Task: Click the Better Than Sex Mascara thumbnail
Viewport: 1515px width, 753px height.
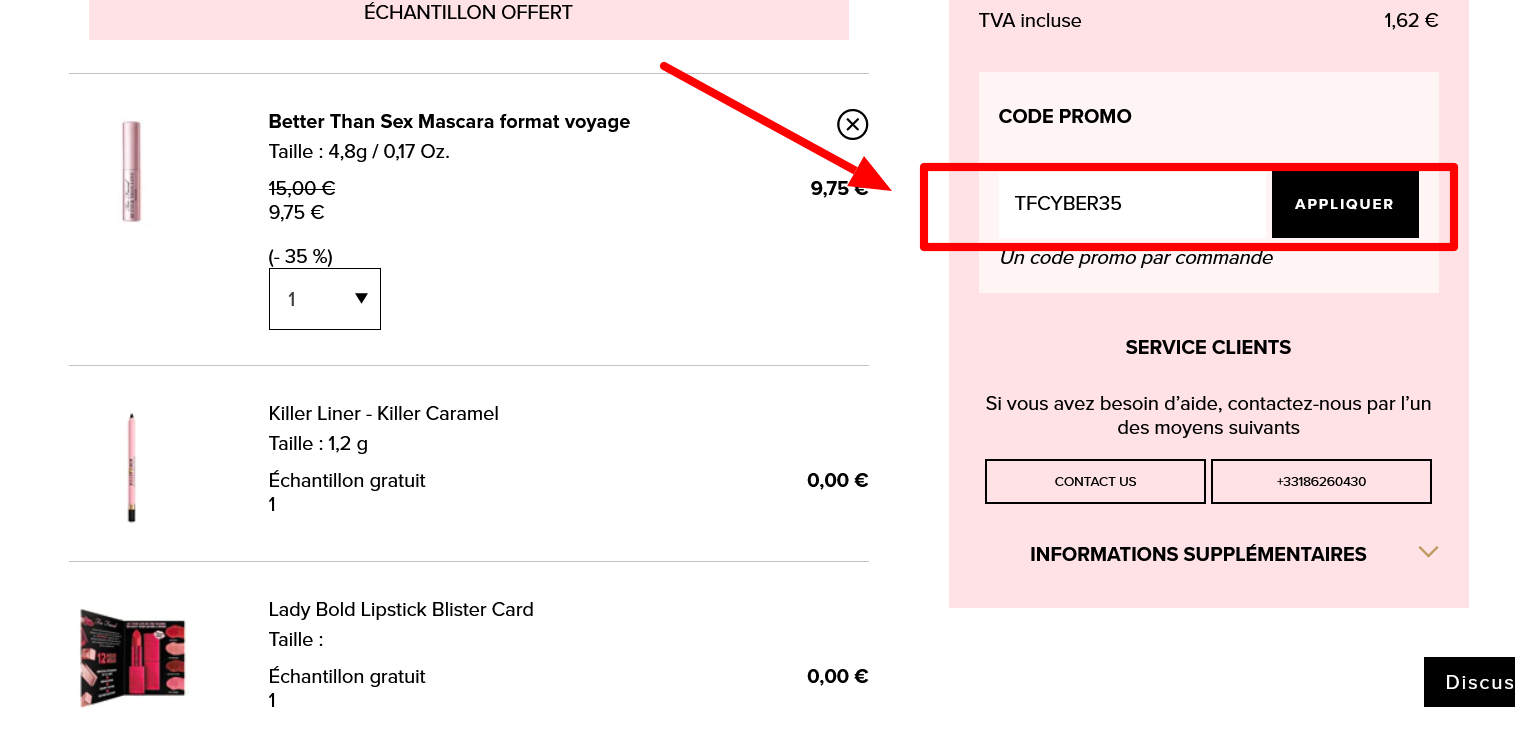Action: pyautogui.click(x=131, y=170)
